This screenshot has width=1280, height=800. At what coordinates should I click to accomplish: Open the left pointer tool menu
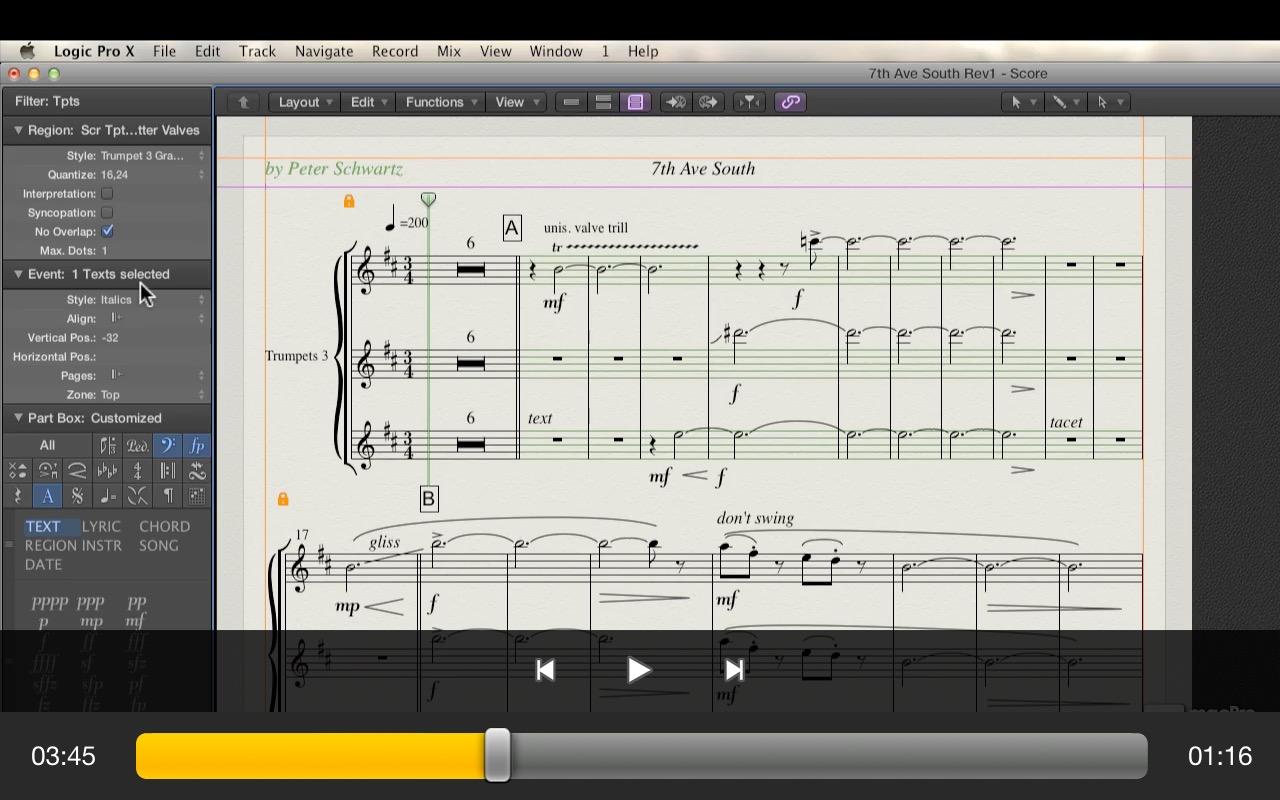pyautogui.click(x=1022, y=102)
